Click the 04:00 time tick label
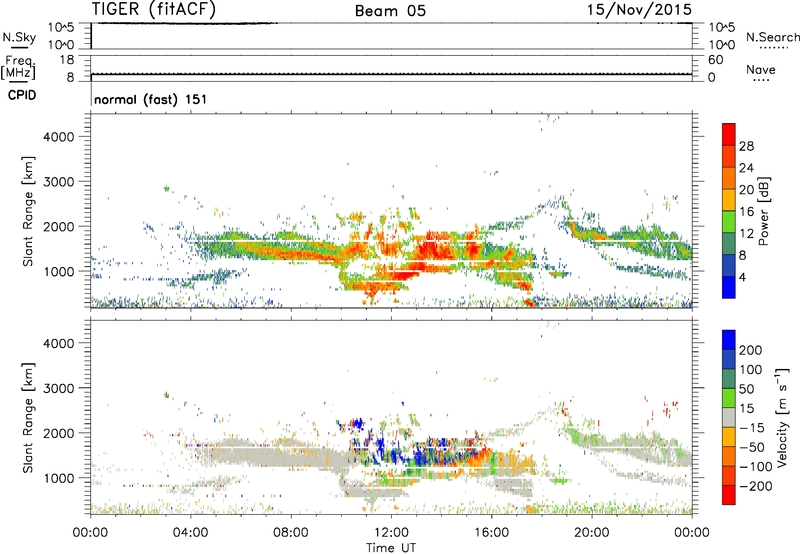This screenshot has width=800, height=554. [190, 533]
